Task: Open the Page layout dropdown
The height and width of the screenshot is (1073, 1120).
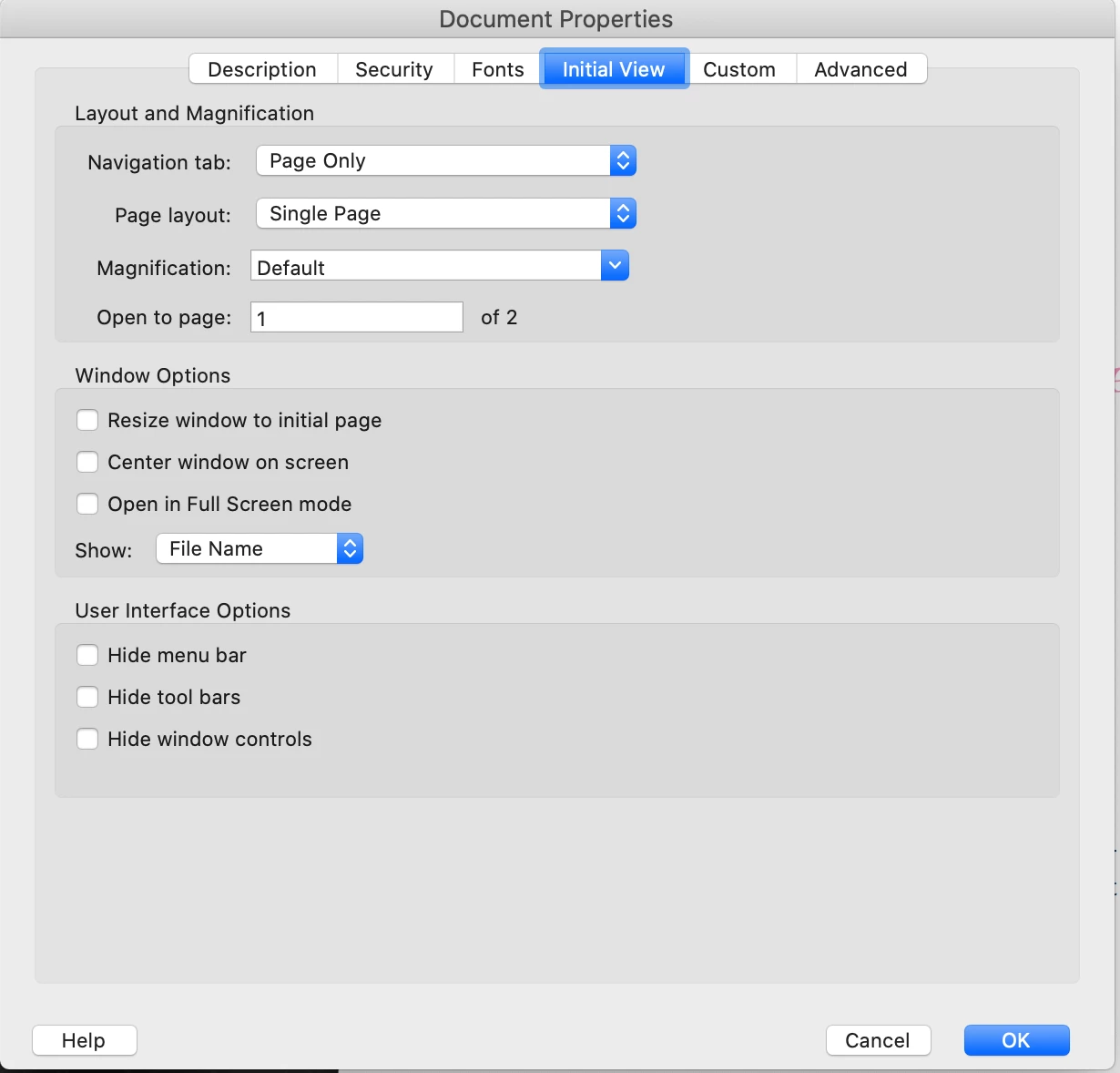Action: [x=446, y=214]
